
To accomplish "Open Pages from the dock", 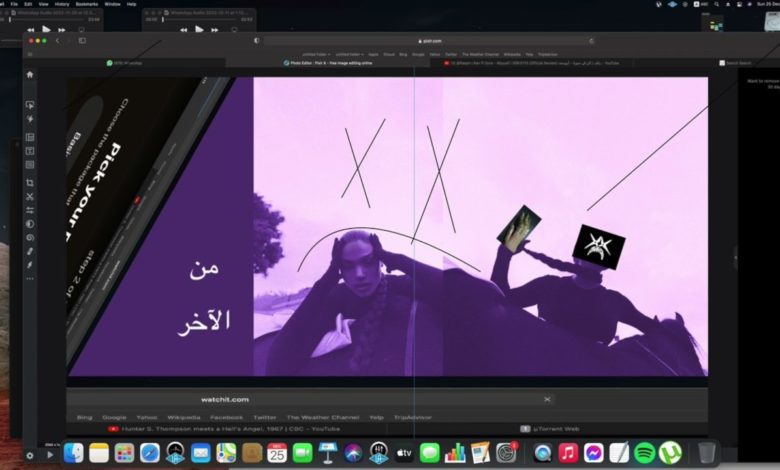I will click(x=480, y=453).
